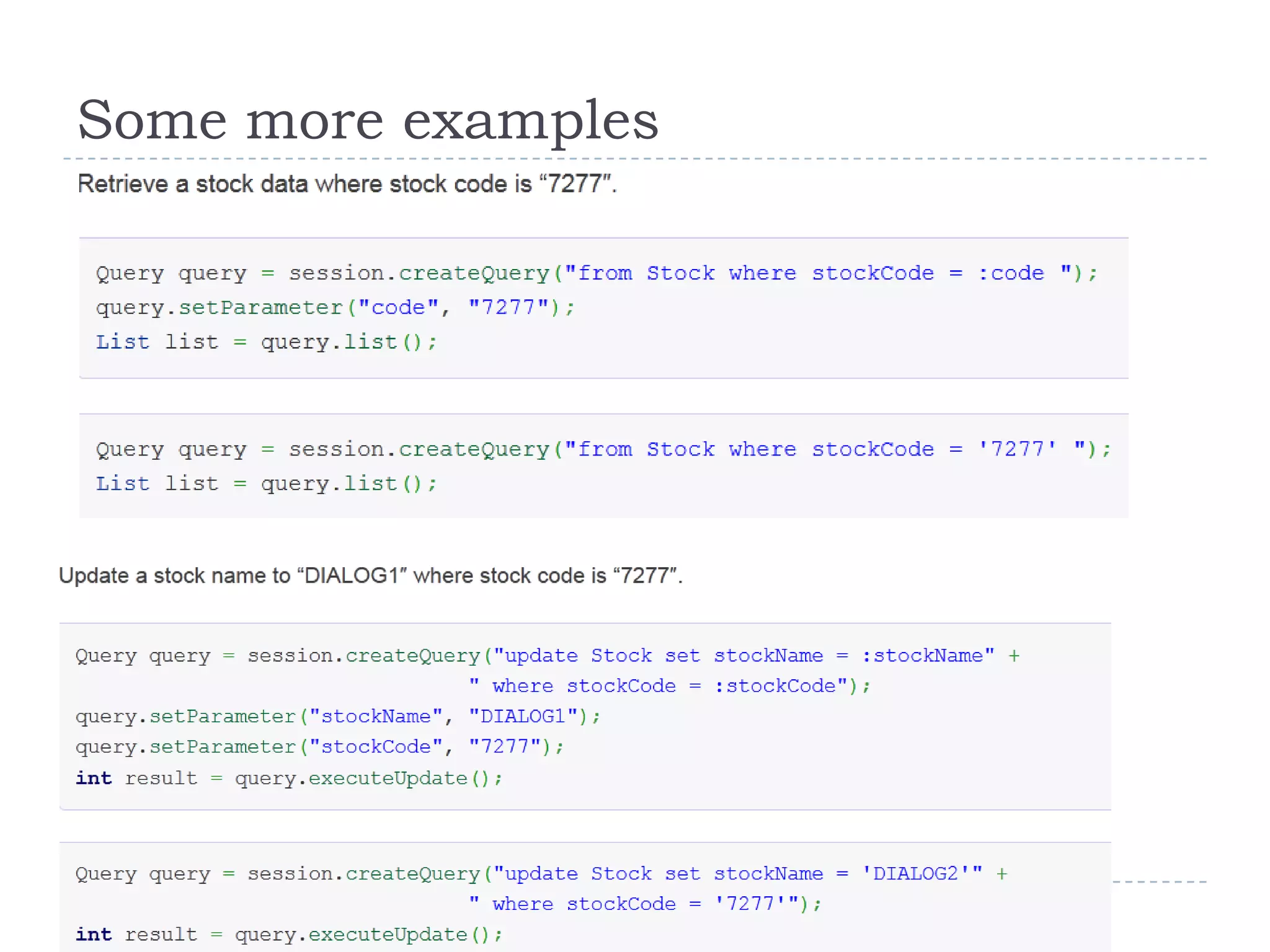This screenshot has width=1270, height=952.
Task: Click the 'Some more examples' slide title
Action: point(367,120)
